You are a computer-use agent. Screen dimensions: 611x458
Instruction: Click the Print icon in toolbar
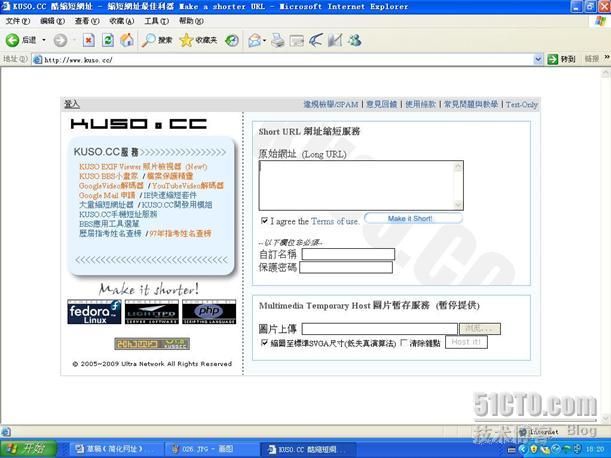[278, 41]
